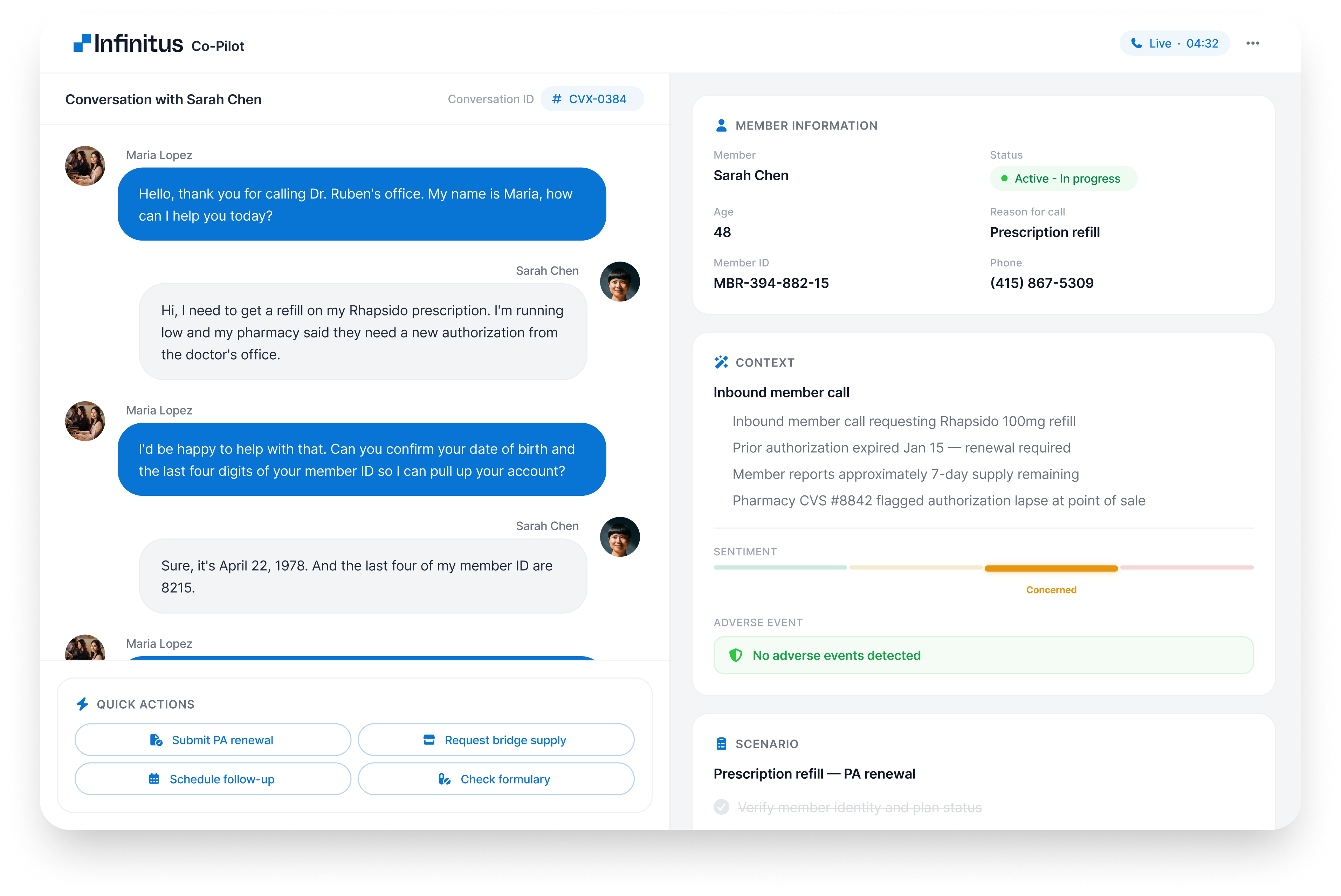1341x896 pixels.
Task: Click the Scenario clipboard icon
Action: (x=721, y=743)
